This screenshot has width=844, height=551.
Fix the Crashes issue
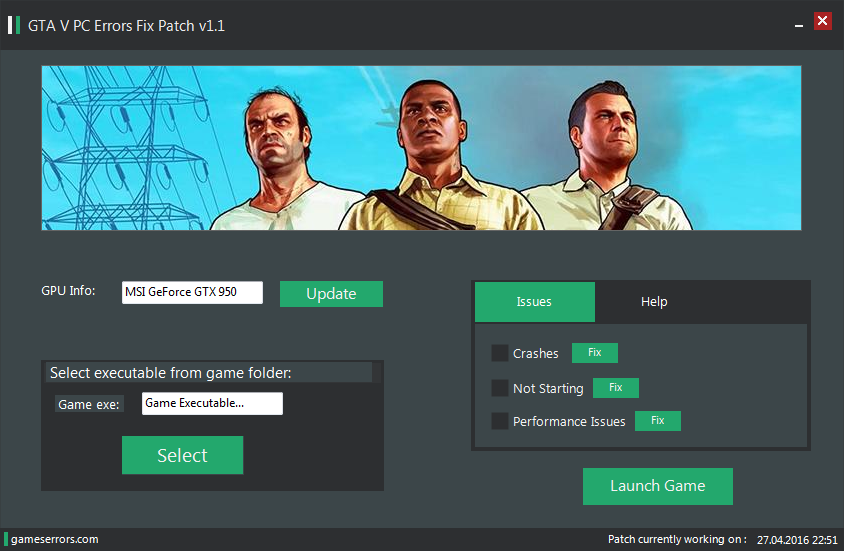[595, 352]
